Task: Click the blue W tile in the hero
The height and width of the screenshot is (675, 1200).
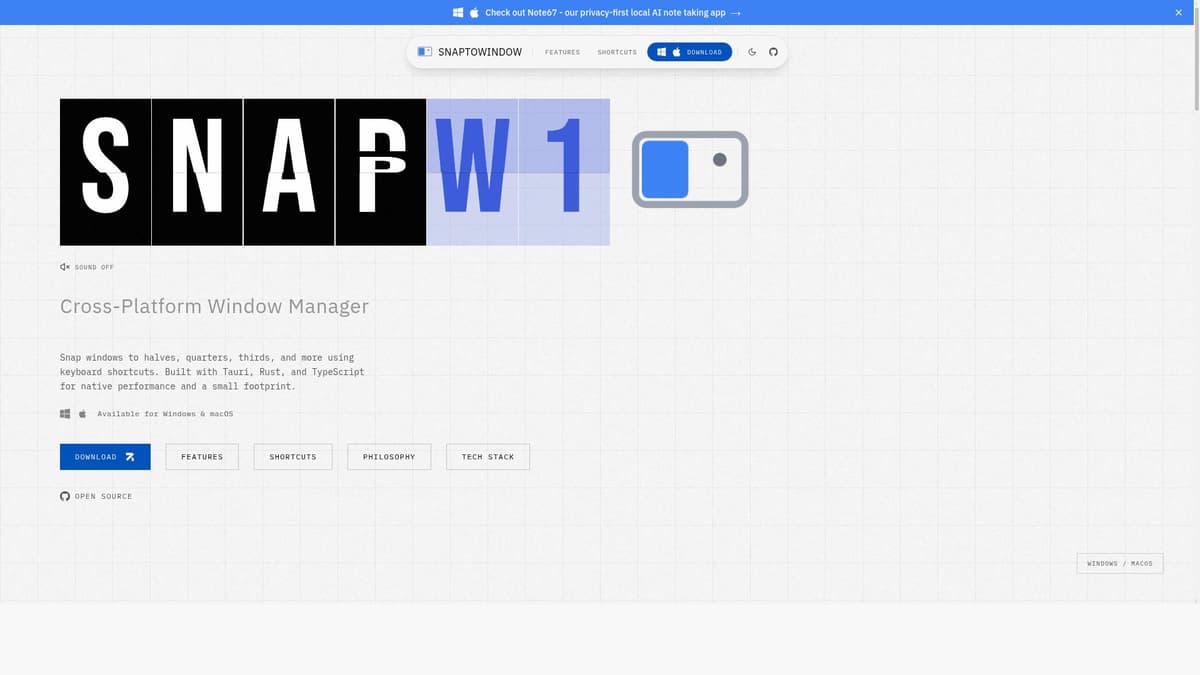Action: [472, 172]
